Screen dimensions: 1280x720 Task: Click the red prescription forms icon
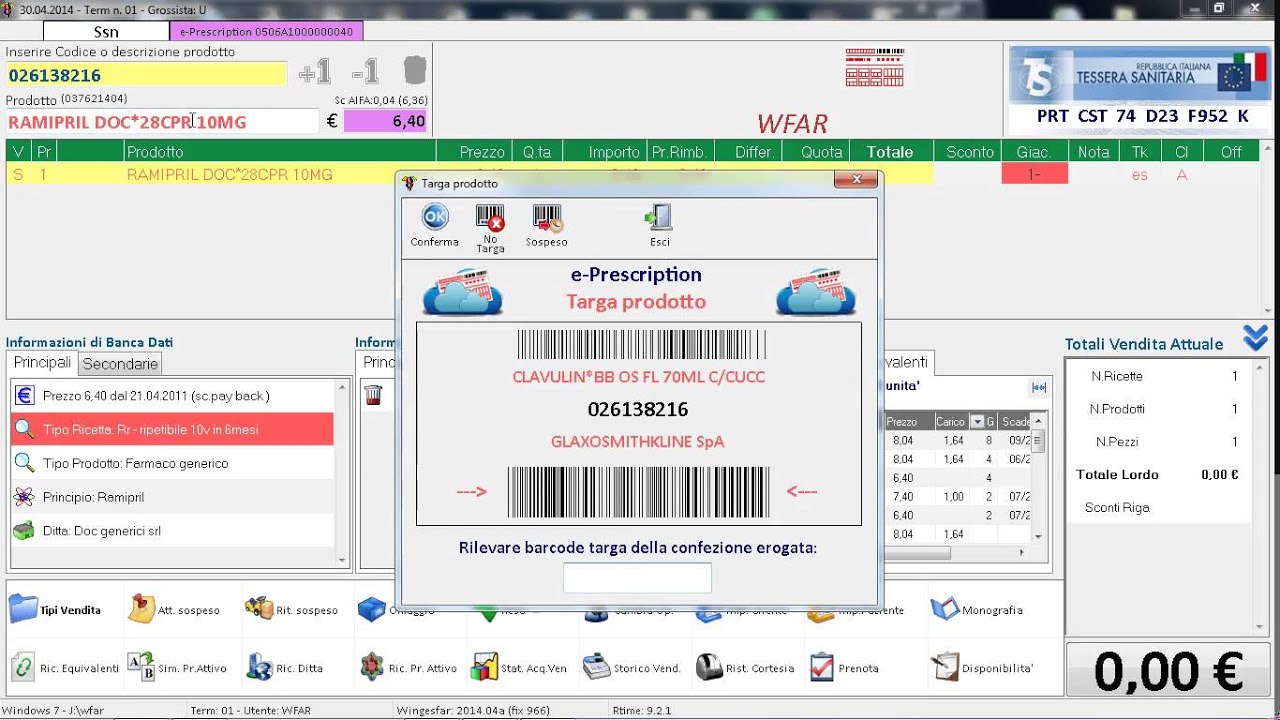click(x=874, y=67)
